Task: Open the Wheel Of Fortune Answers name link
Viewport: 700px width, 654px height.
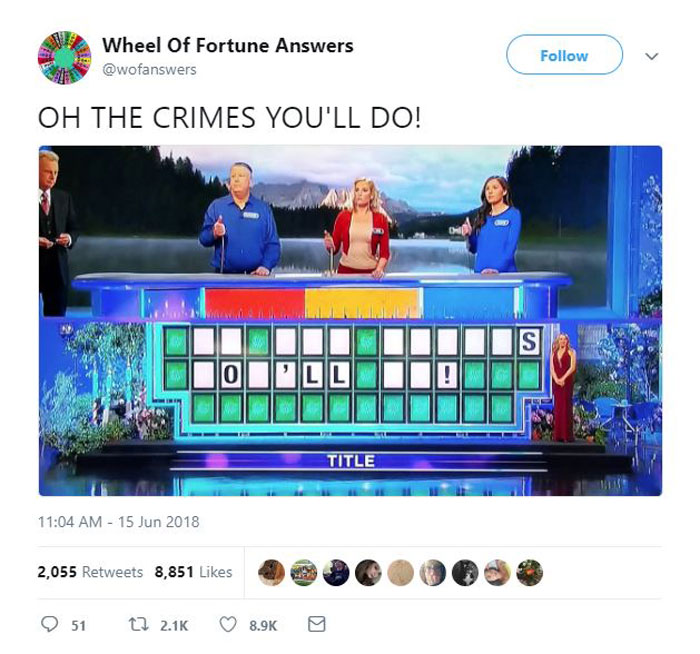Action: (228, 45)
